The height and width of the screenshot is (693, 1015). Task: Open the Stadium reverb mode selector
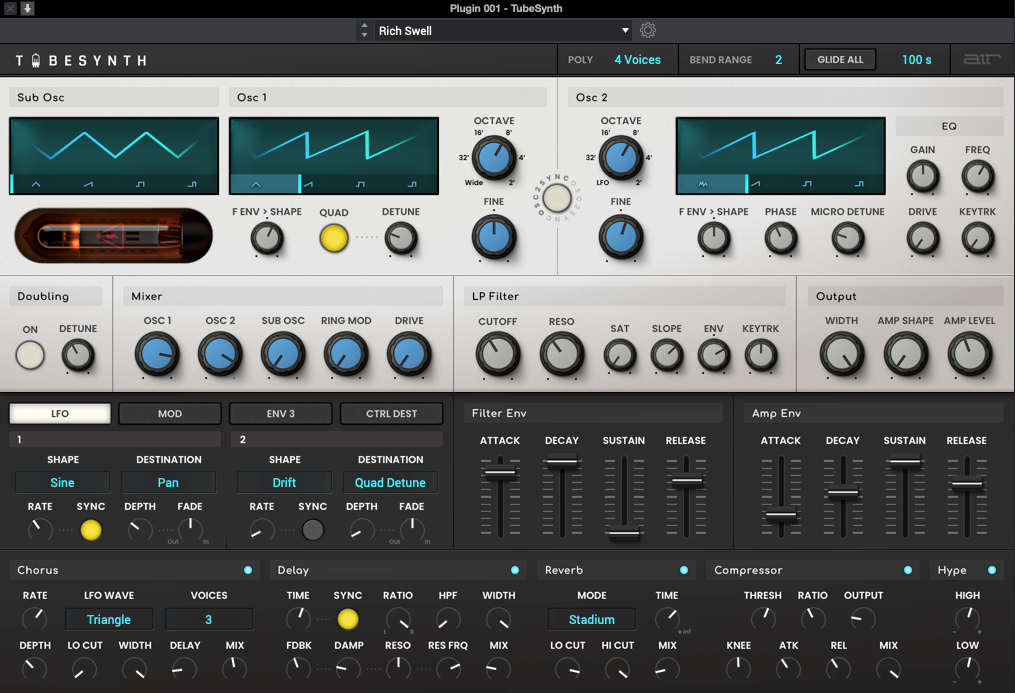(591, 619)
